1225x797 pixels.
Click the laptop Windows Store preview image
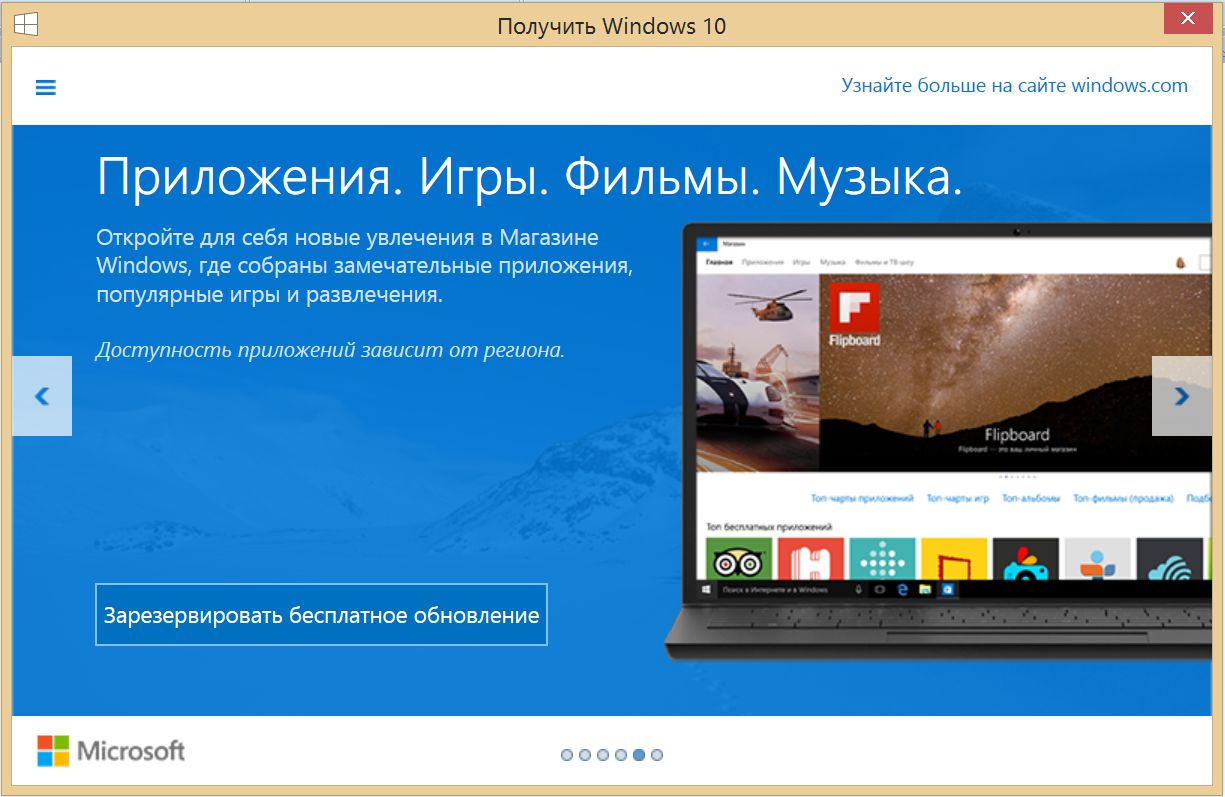(938, 442)
